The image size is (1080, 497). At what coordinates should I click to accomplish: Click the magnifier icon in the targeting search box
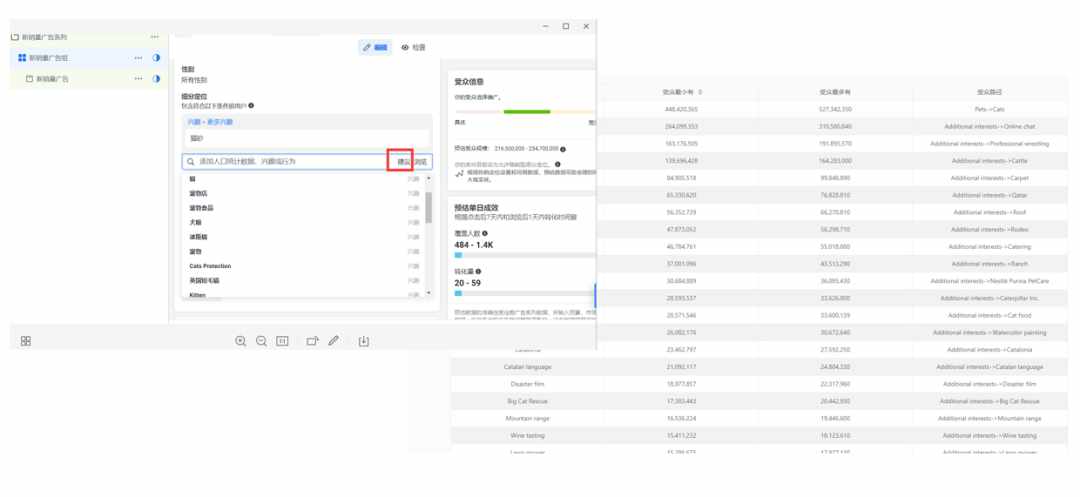pos(191,162)
